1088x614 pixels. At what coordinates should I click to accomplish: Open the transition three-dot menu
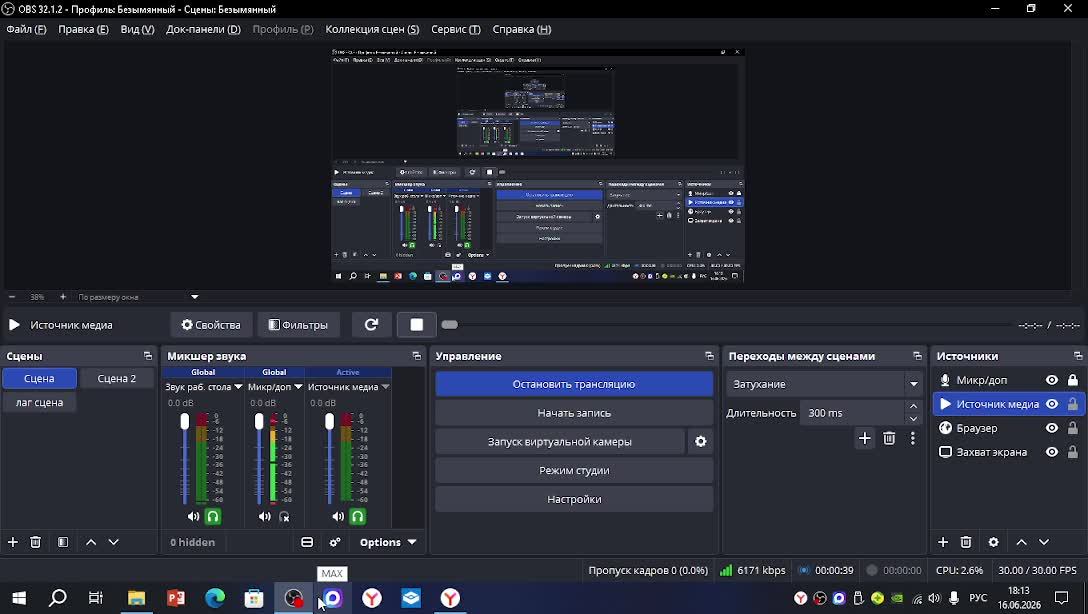(x=912, y=438)
